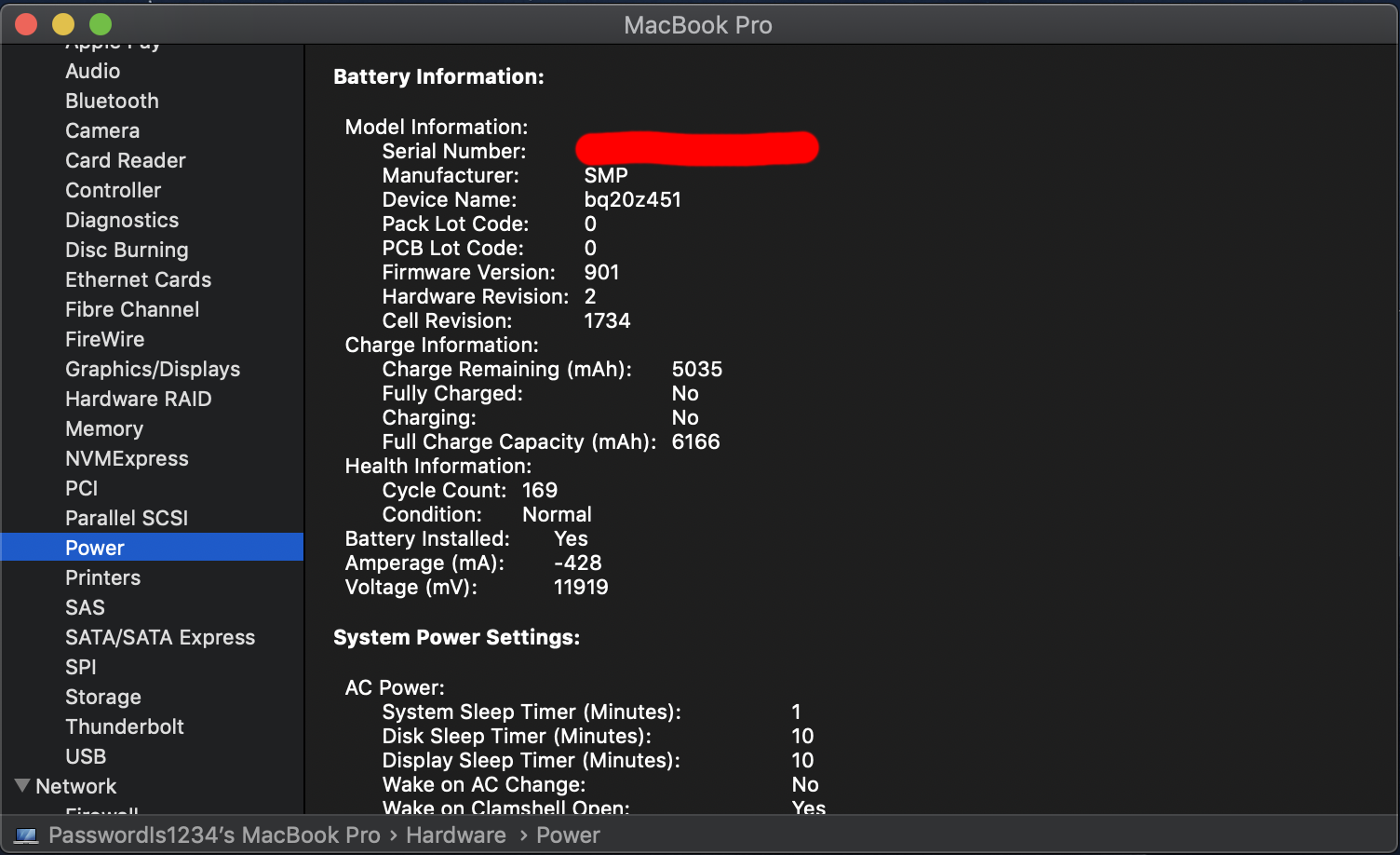Show Memory information

104,428
